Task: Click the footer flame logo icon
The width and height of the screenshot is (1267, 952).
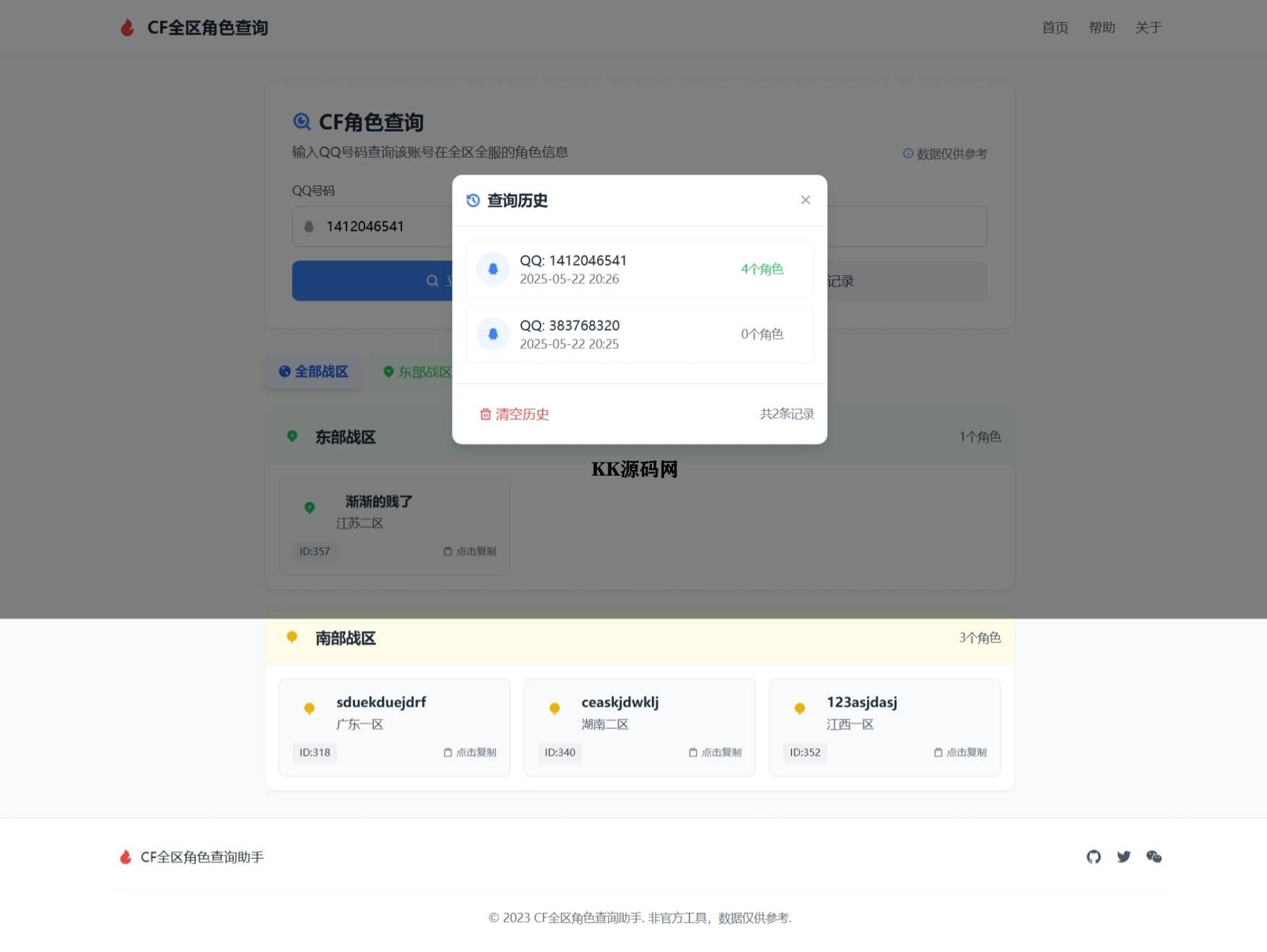Action: click(x=126, y=857)
